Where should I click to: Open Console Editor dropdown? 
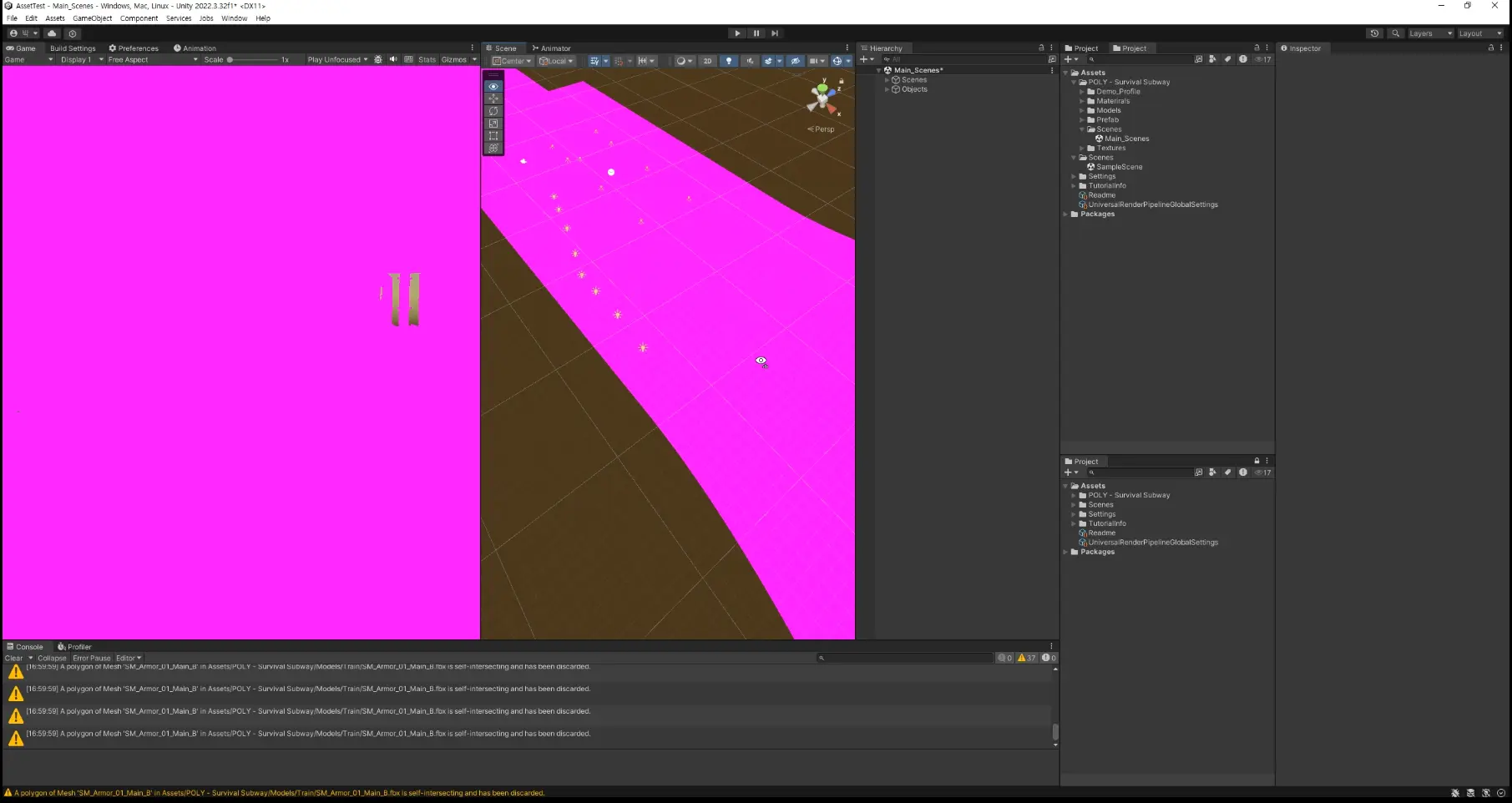129,658
